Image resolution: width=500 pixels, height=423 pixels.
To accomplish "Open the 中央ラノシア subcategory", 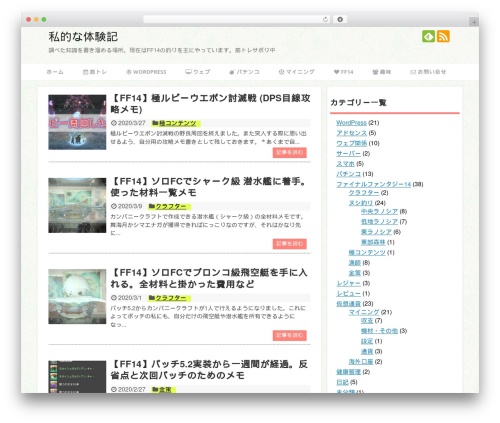I will pos(379,212).
